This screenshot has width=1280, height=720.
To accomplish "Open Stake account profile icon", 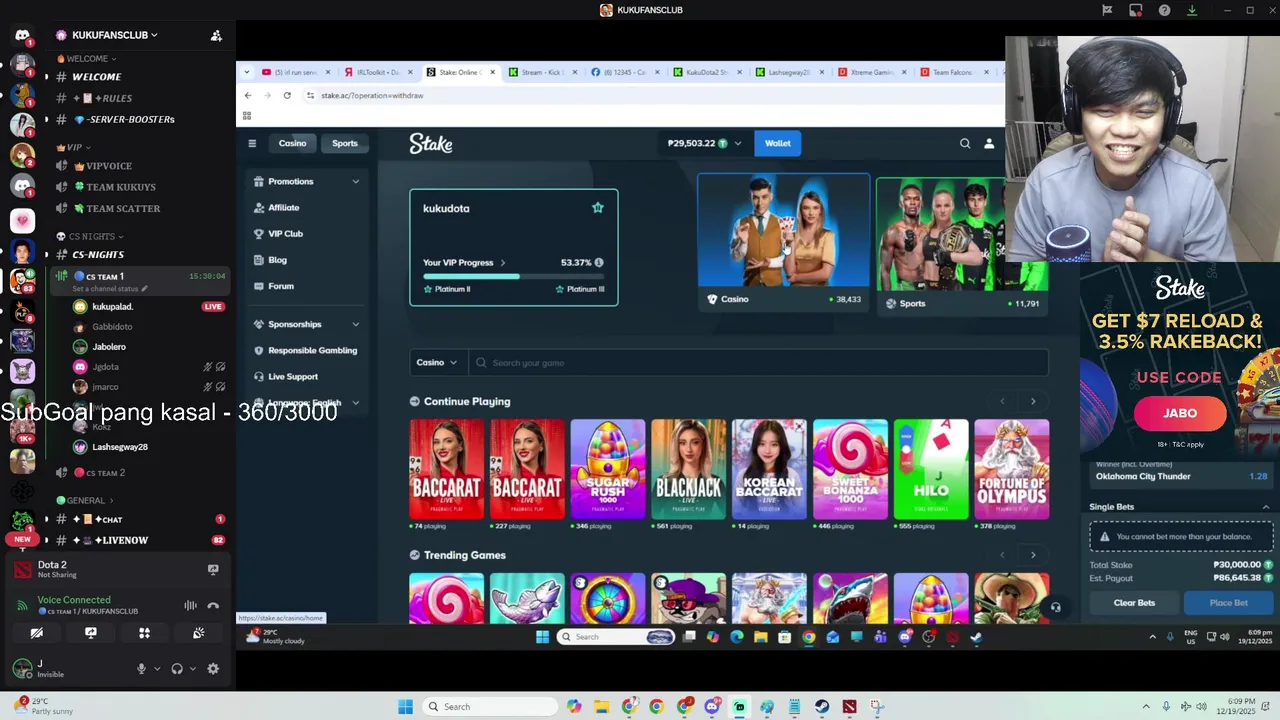I will [989, 143].
